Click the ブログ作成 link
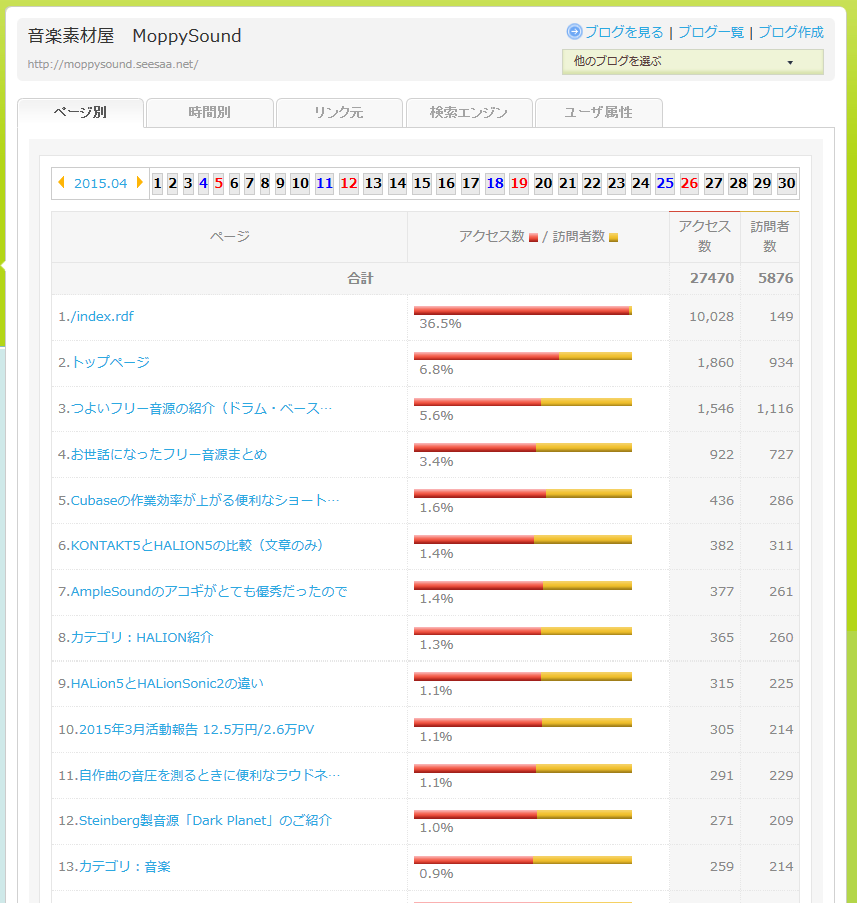Screen dimensions: 857x903 click(x=791, y=32)
